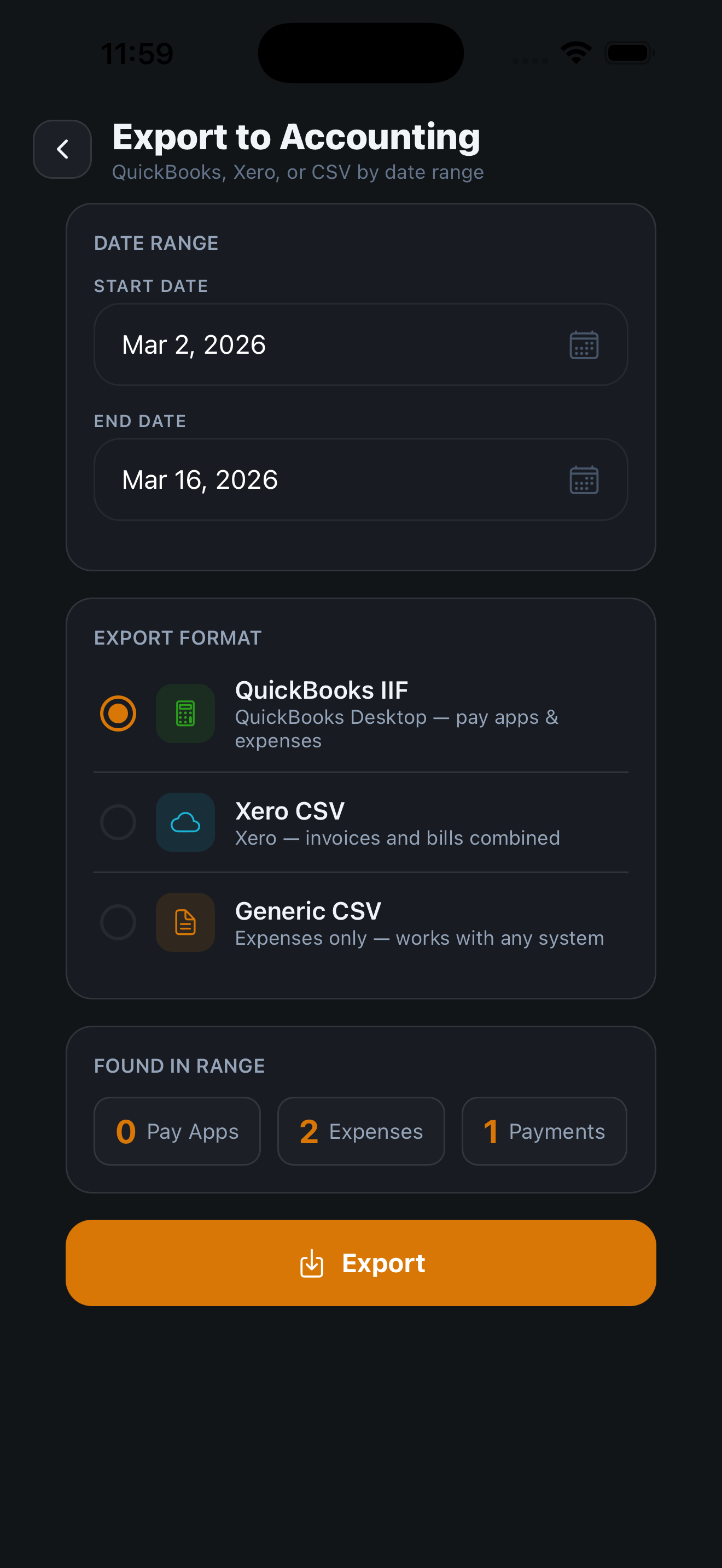
Task: Select the Xero CSV radio button
Action: pyautogui.click(x=118, y=822)
